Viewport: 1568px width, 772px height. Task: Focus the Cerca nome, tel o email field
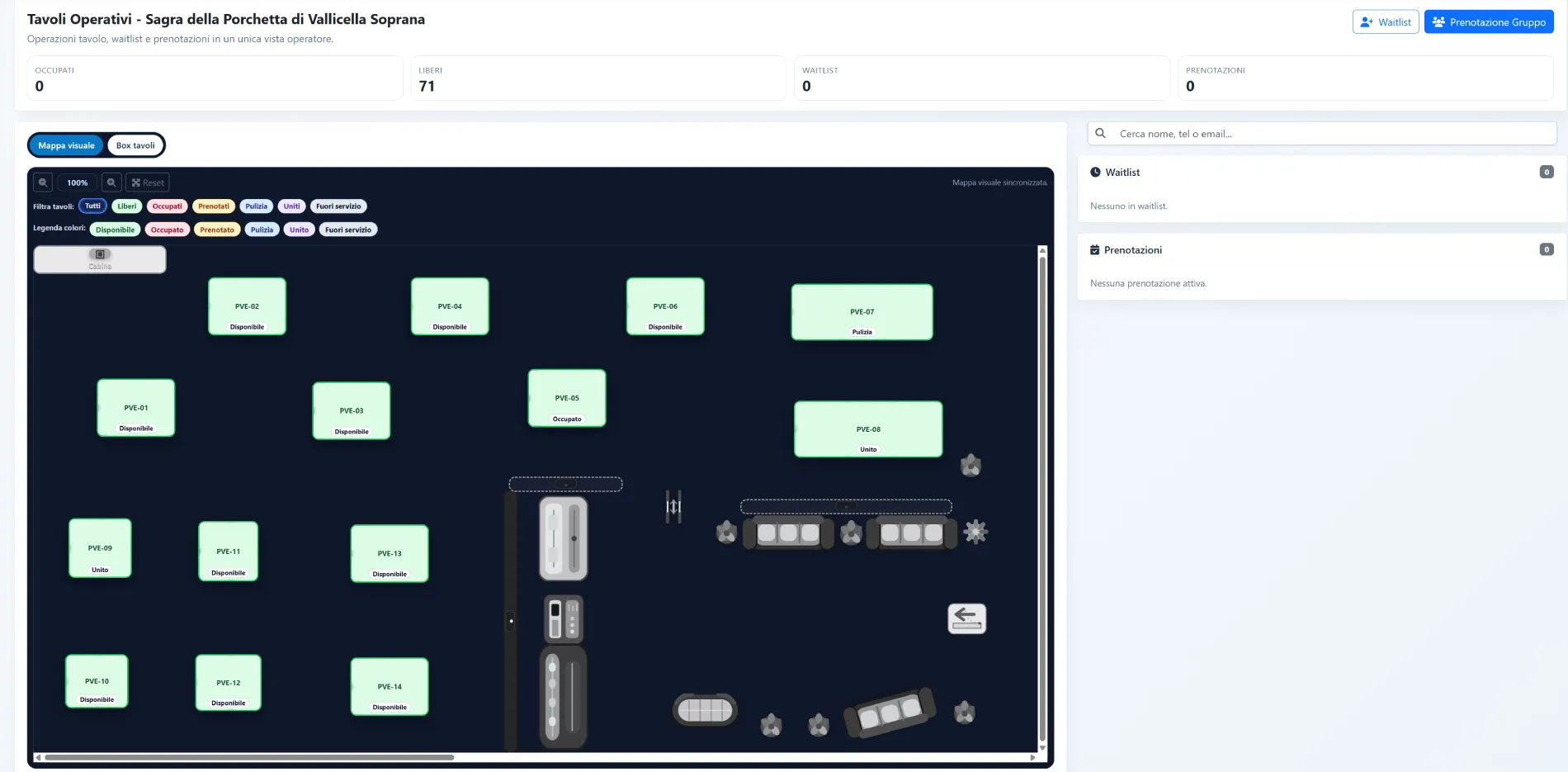tap(1322, 134)
